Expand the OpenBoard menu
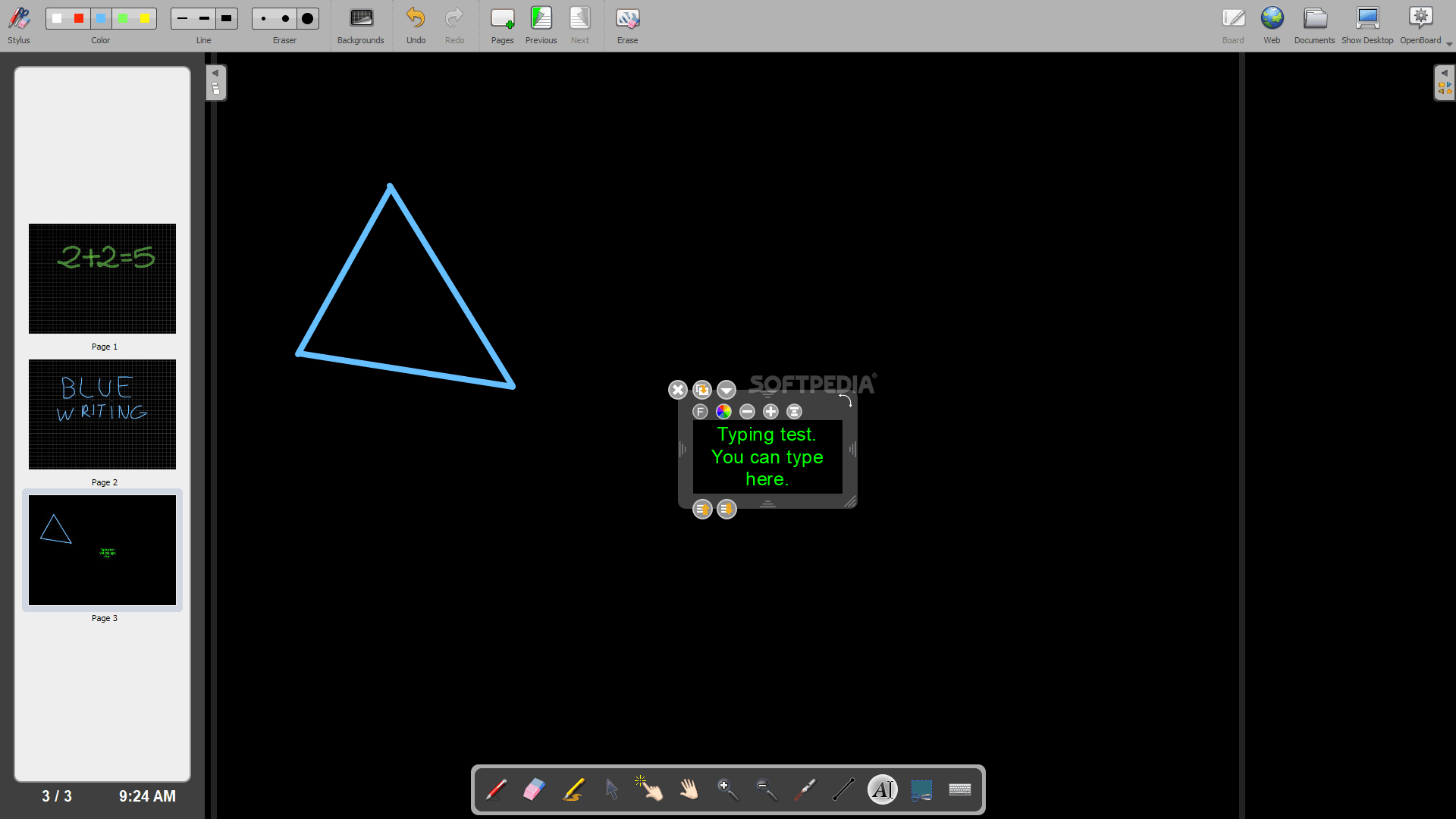 pos(1420,24)
